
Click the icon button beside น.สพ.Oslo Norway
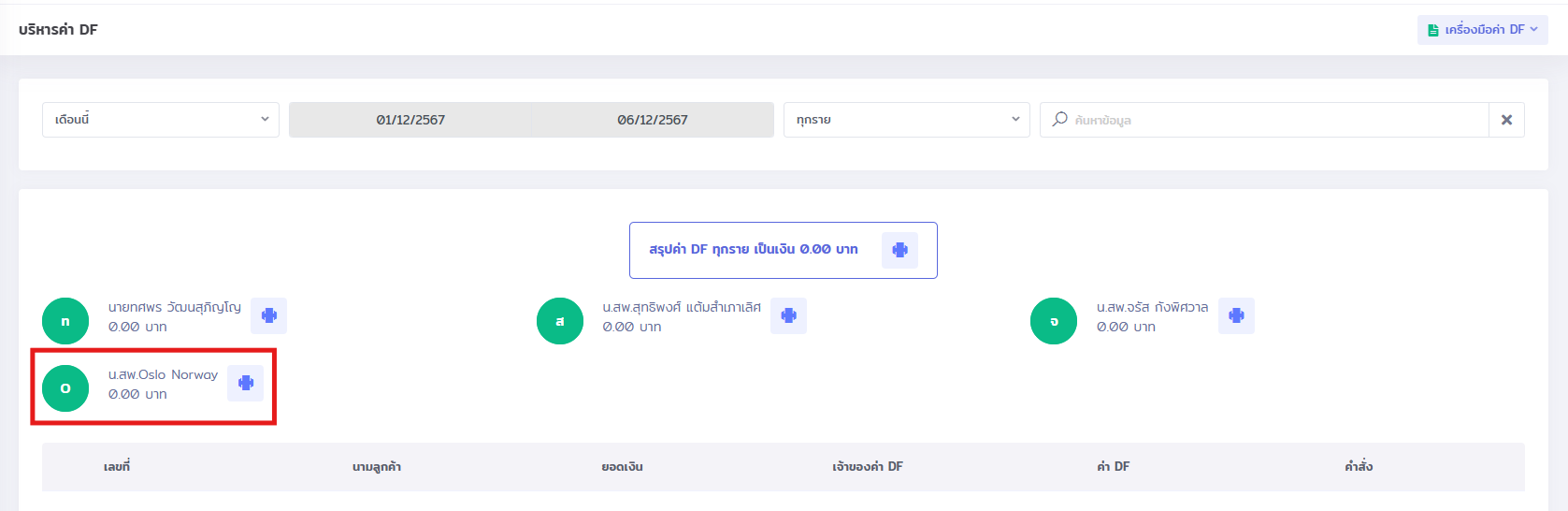tap(245, 384)
